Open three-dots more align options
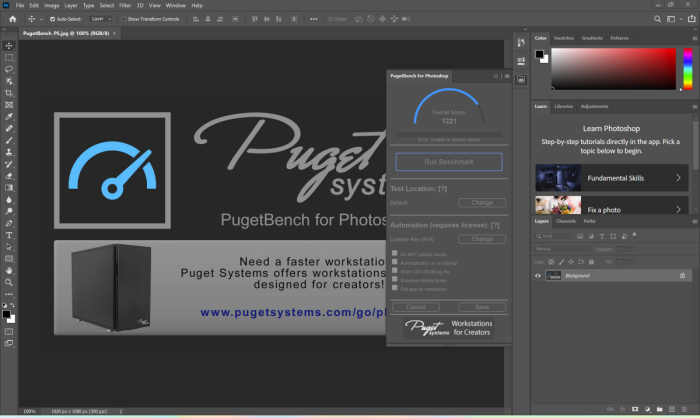Screen dimensions: 700x418 314,19
